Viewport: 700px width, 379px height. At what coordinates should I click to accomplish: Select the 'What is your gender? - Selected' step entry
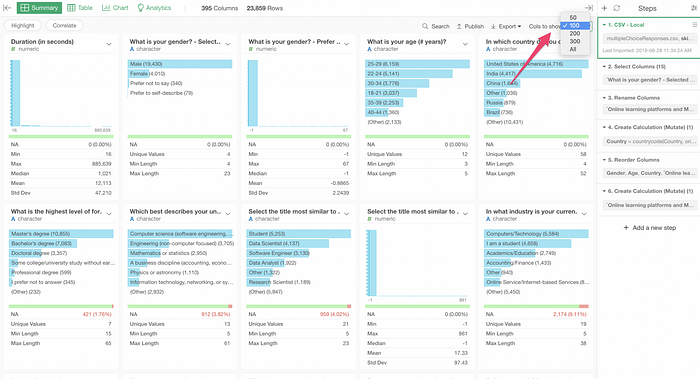click(650, 80)
